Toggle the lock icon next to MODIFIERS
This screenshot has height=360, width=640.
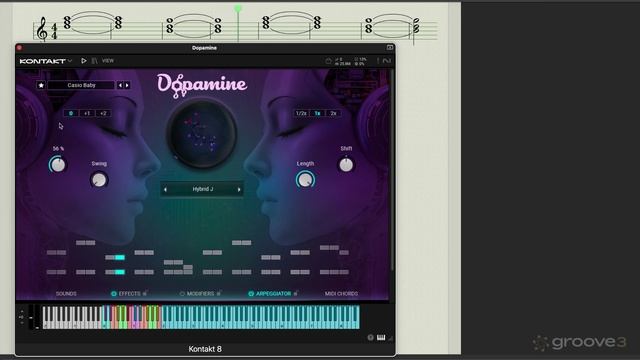pyautogui.click(x=219, y=293)
